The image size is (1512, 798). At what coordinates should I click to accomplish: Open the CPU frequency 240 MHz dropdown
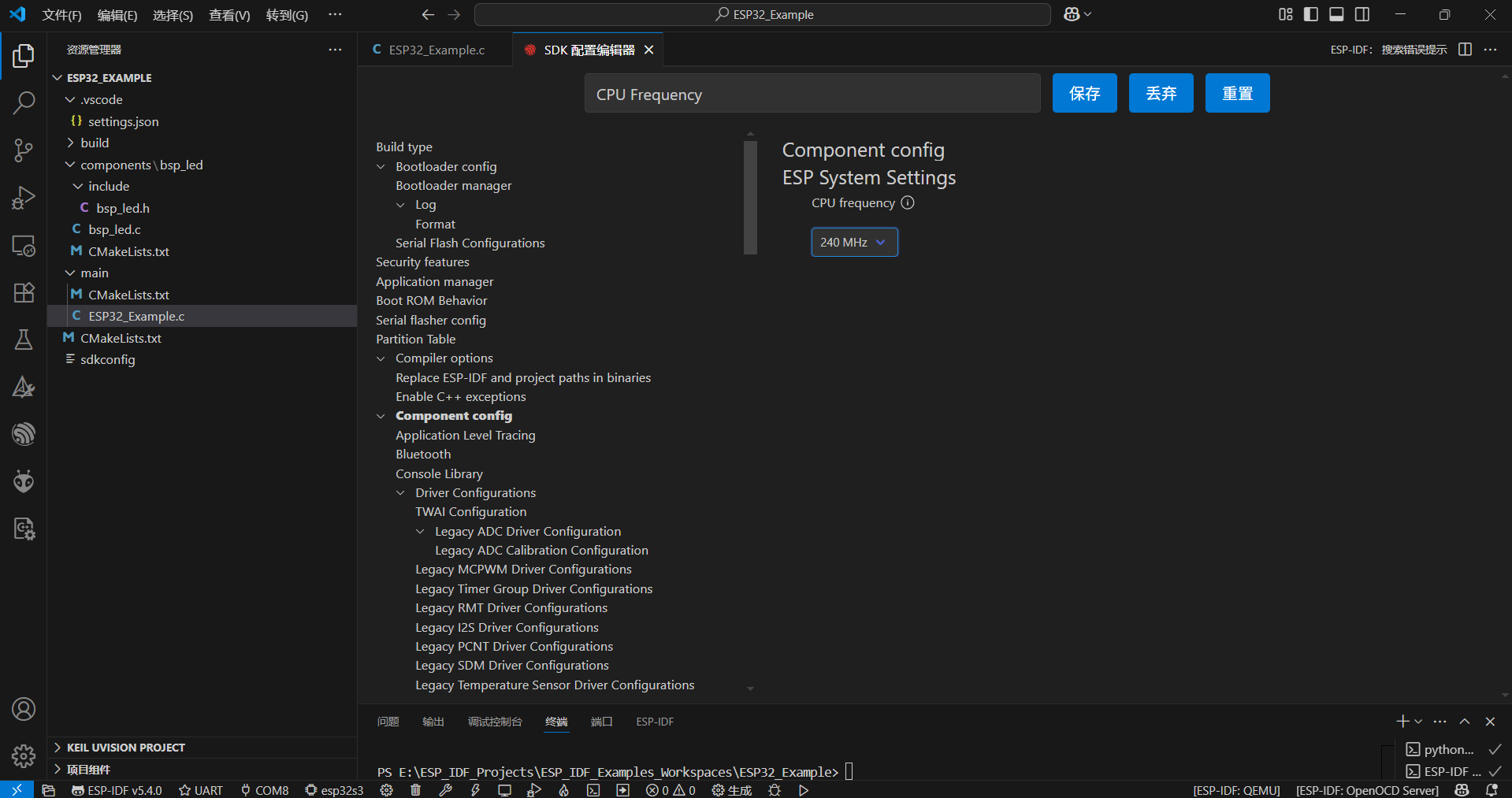coord(854,242)
